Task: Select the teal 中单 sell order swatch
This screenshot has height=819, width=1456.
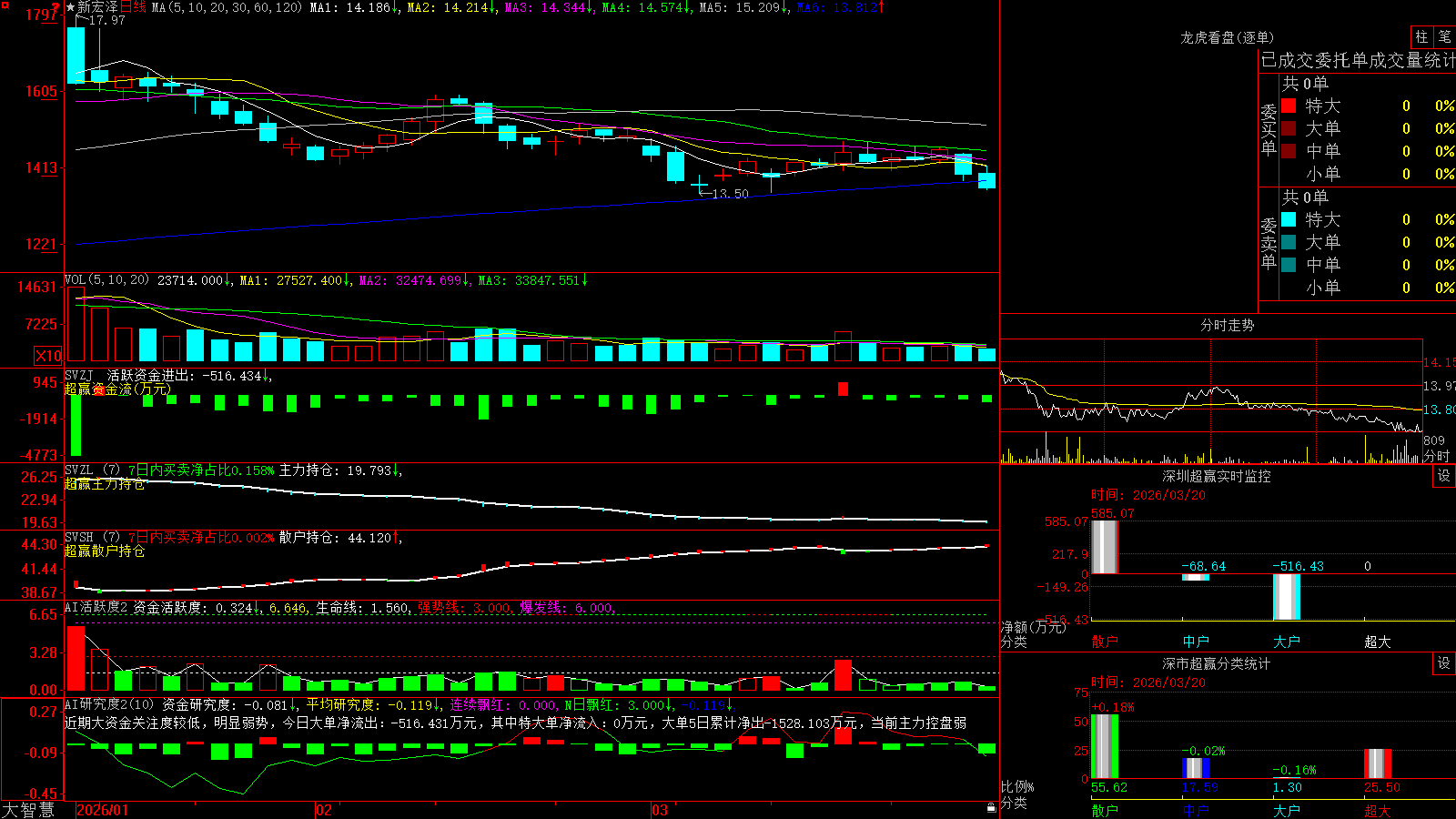Action: [1289, 265]
